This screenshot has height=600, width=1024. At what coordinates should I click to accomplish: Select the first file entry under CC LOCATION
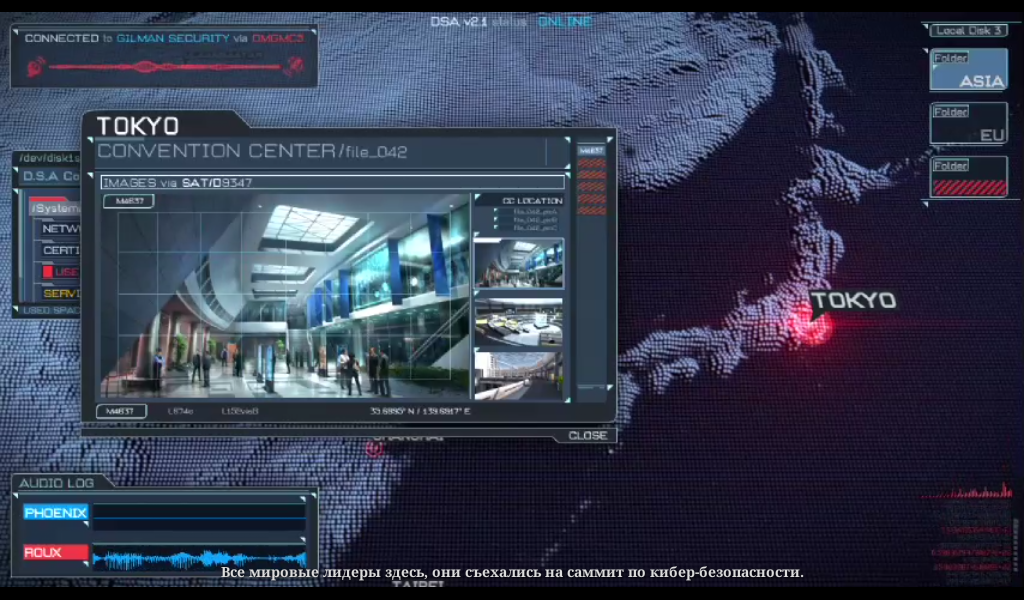(x=535, y=212)
